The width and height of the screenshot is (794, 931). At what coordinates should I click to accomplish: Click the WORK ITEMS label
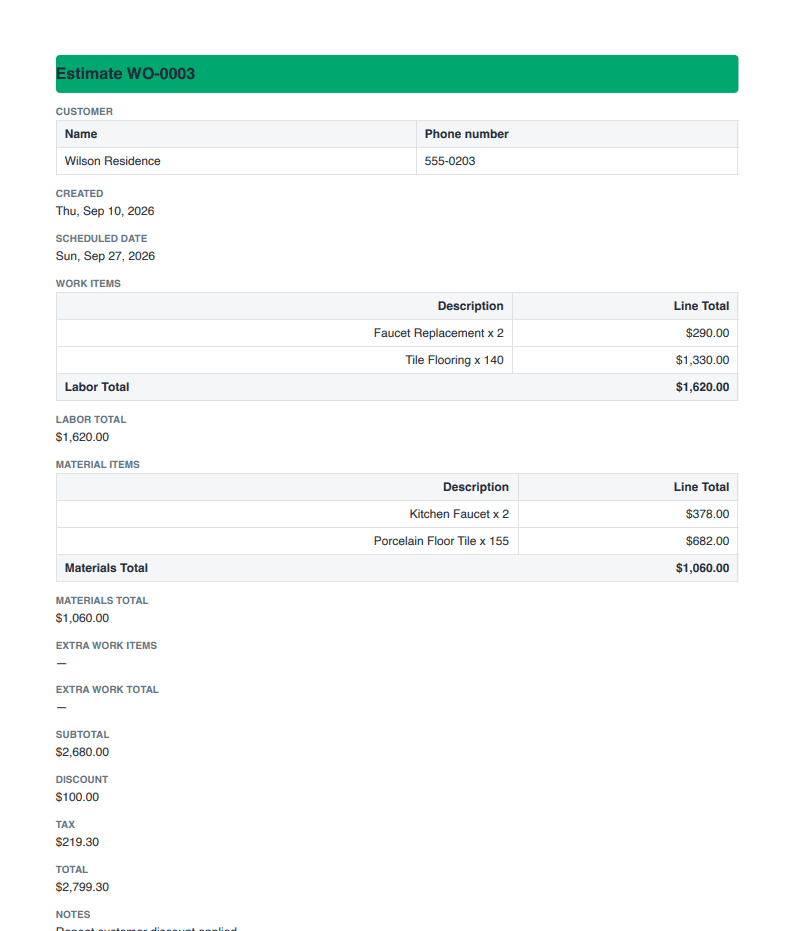tap(88, 284)
